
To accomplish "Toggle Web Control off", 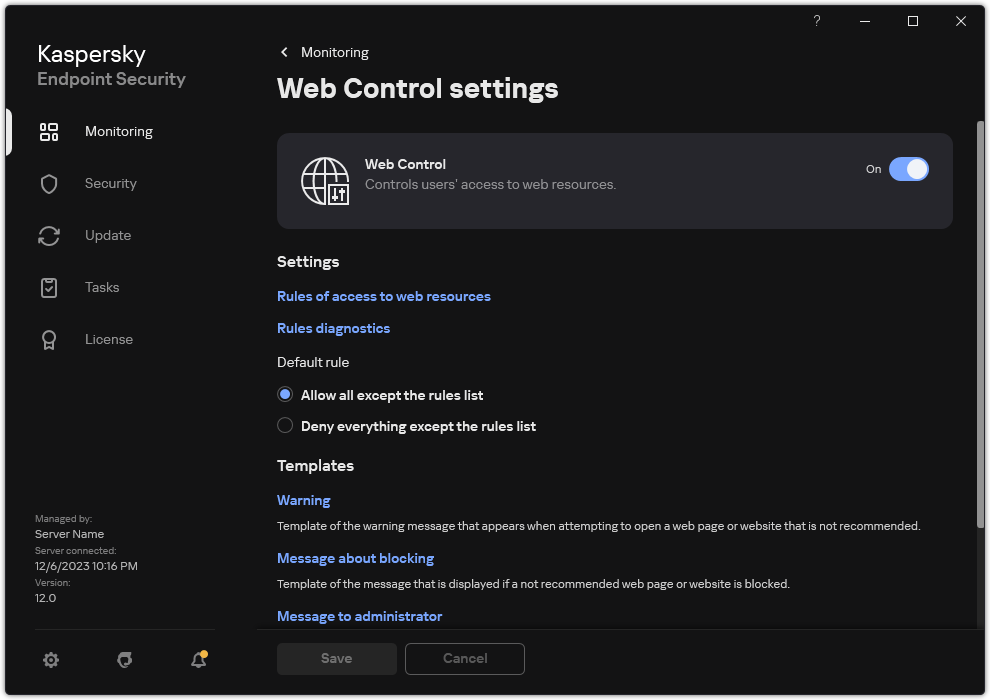I will [x=910, y=169].
